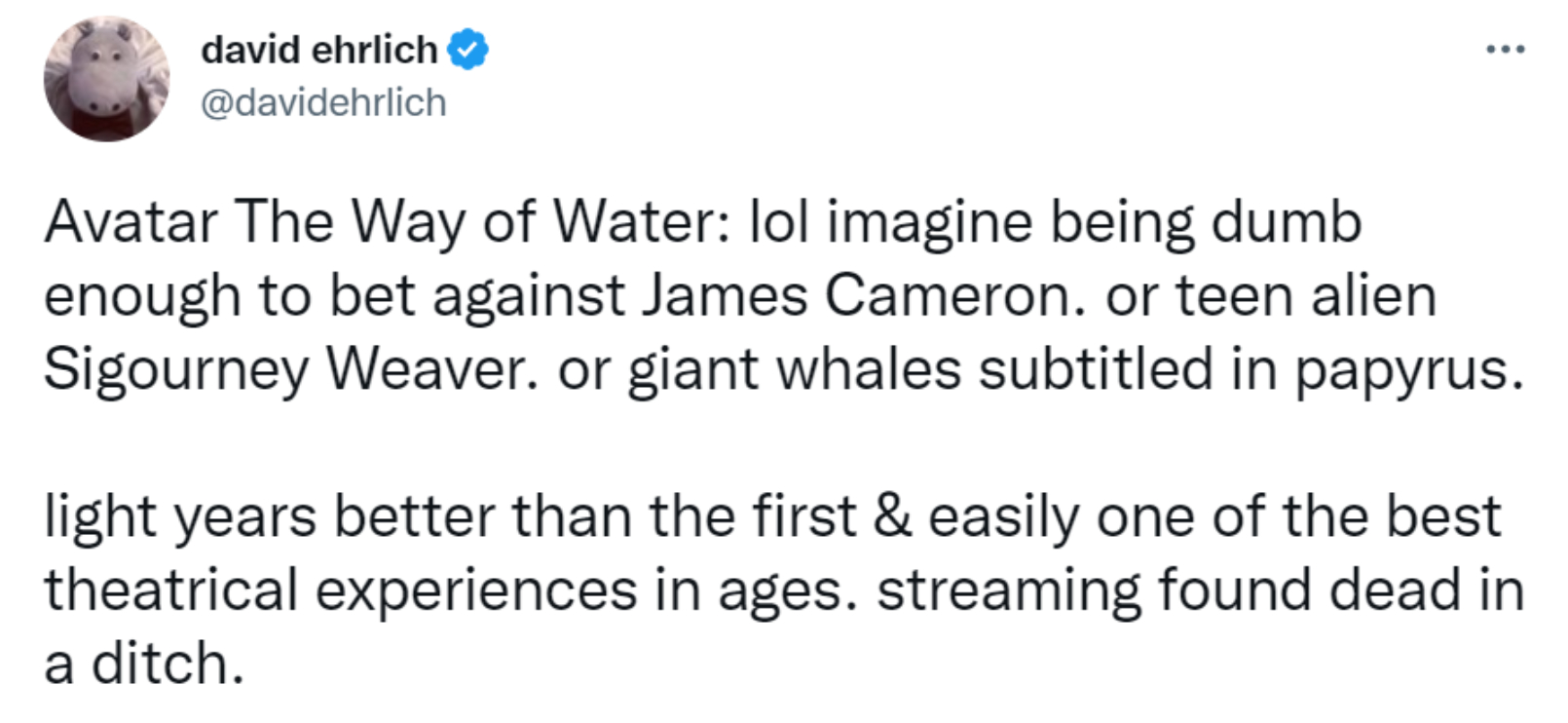Screen dimensions: 1568x723
Task: Click the phrase "enough to bet against"
Action: click(x=333, y=296)
